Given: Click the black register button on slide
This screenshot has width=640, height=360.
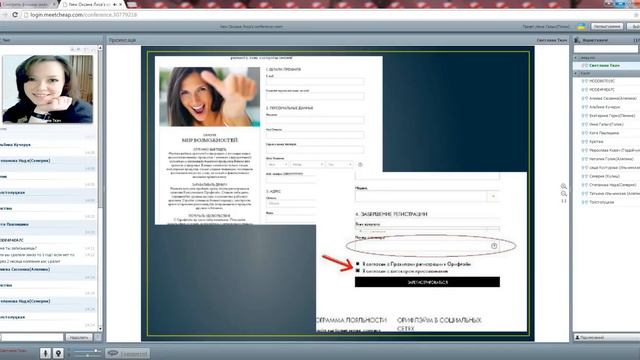Looking at the screenshot, I should pyautogui.click(x=427, y=282).
